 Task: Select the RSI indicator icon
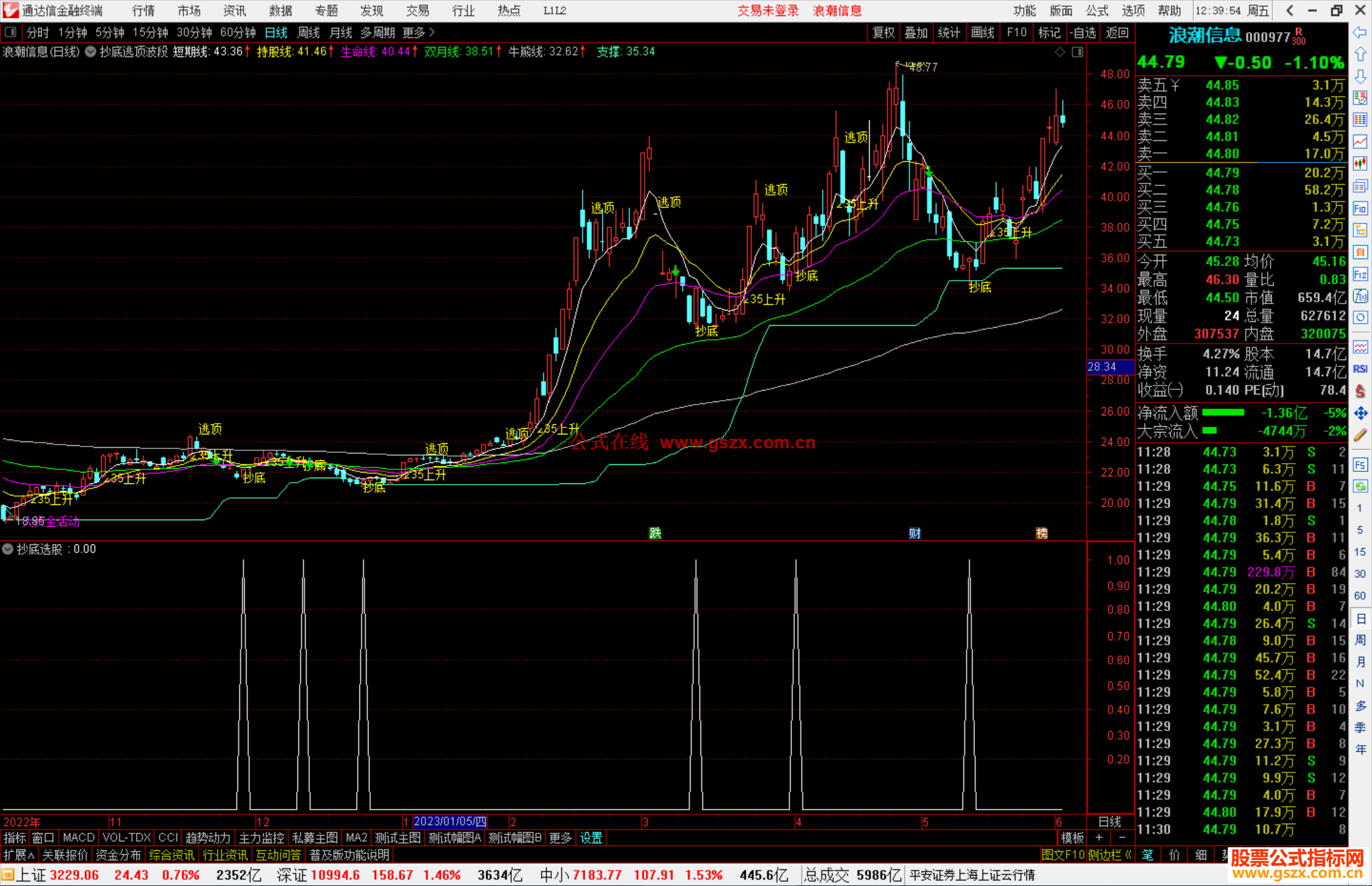point(1360,369)
